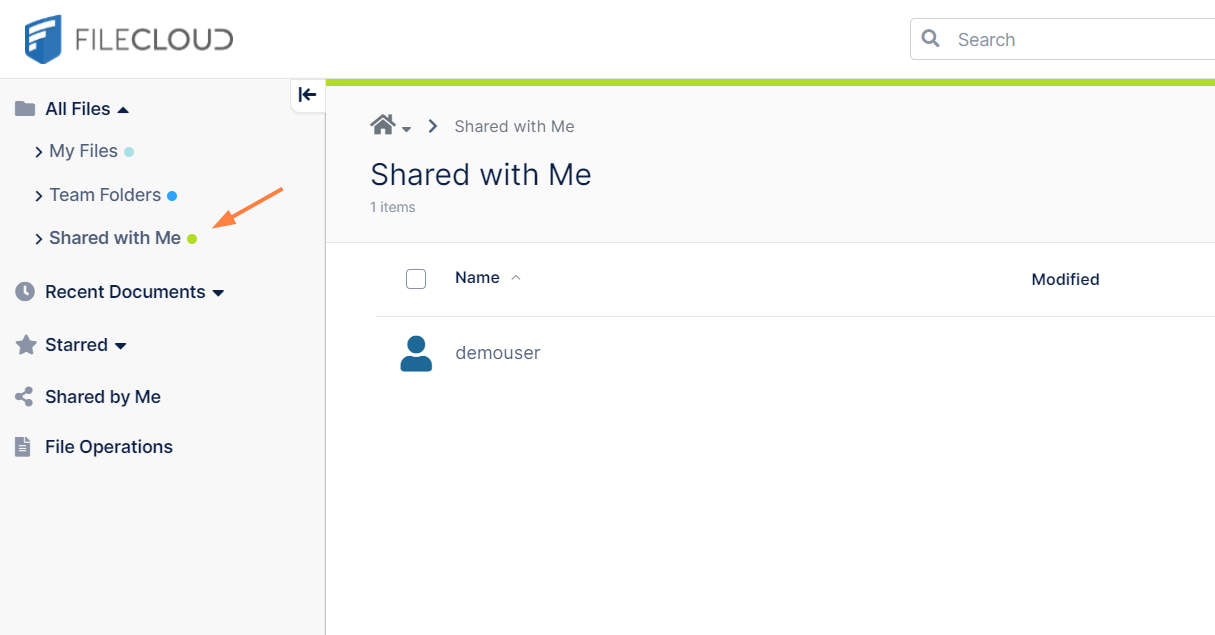
Task: Open the home breadcrumb dropdown caret
Action: 407,129
